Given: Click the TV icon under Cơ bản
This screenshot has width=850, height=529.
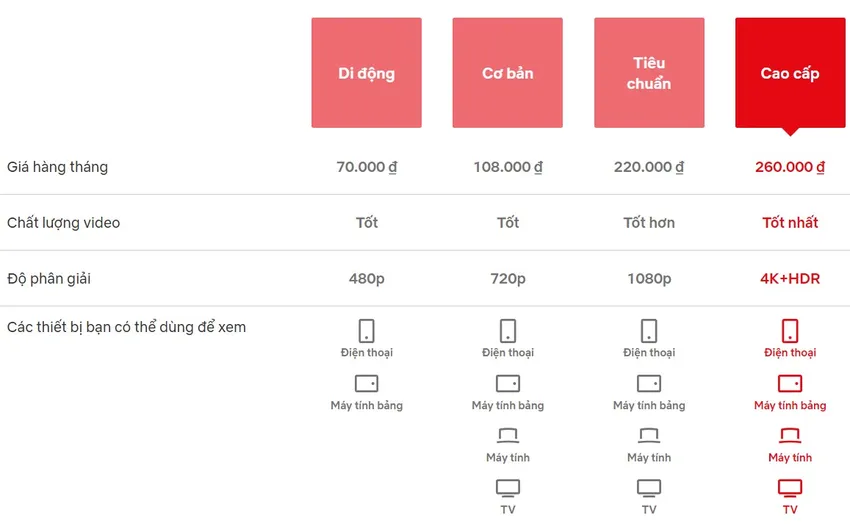Looking at the screenshot, I should click(508, 488).
